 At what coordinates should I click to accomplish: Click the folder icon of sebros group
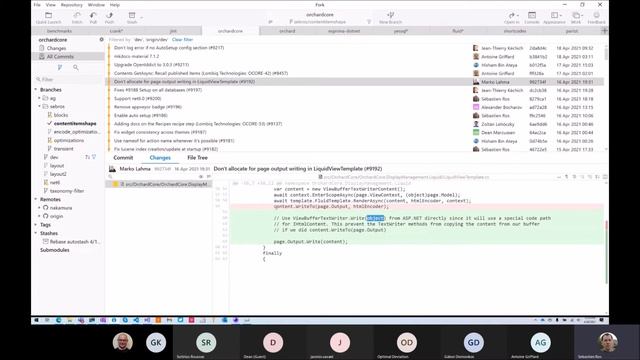(46, 107)
